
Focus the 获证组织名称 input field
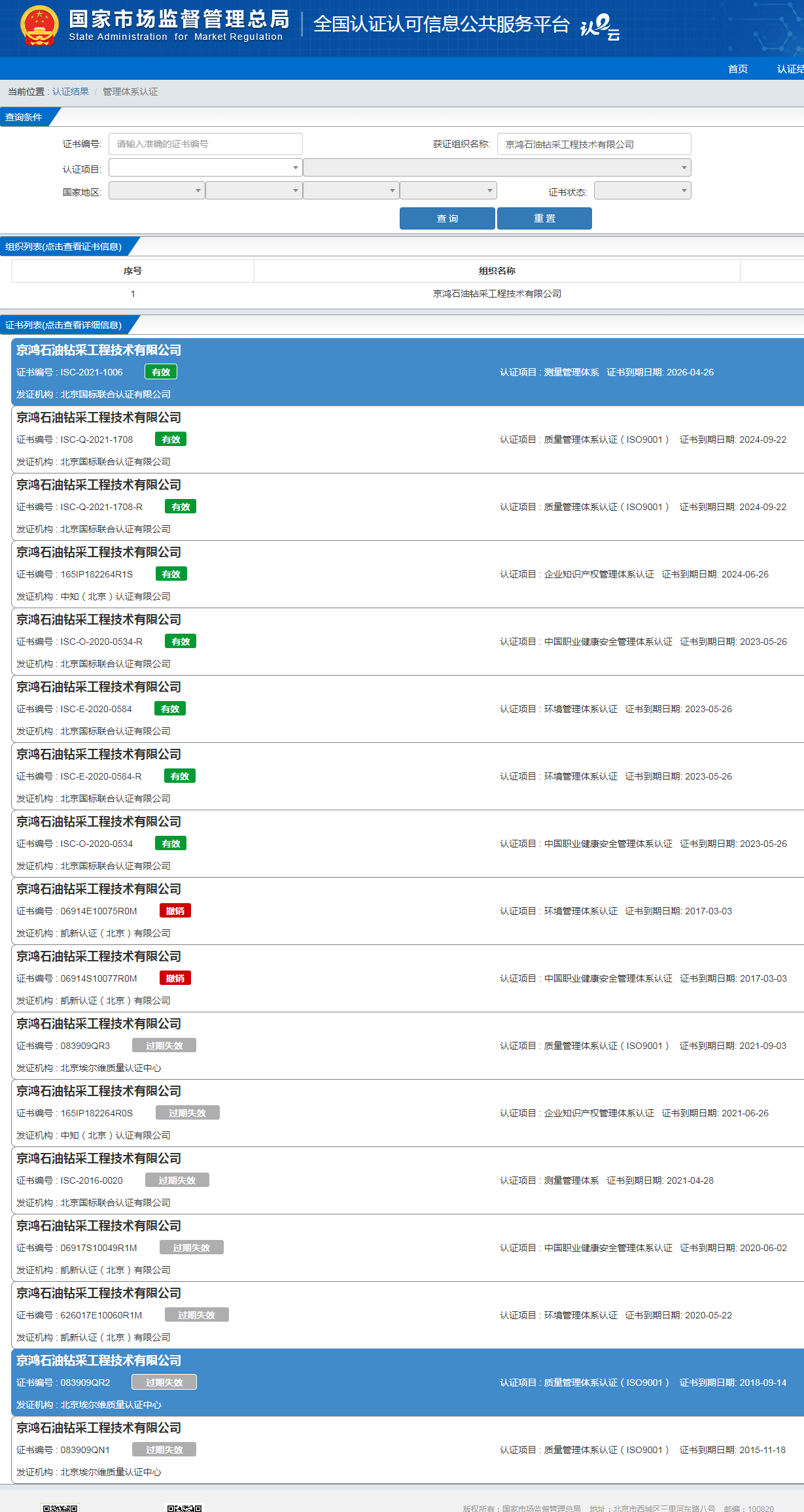point(594,144)
